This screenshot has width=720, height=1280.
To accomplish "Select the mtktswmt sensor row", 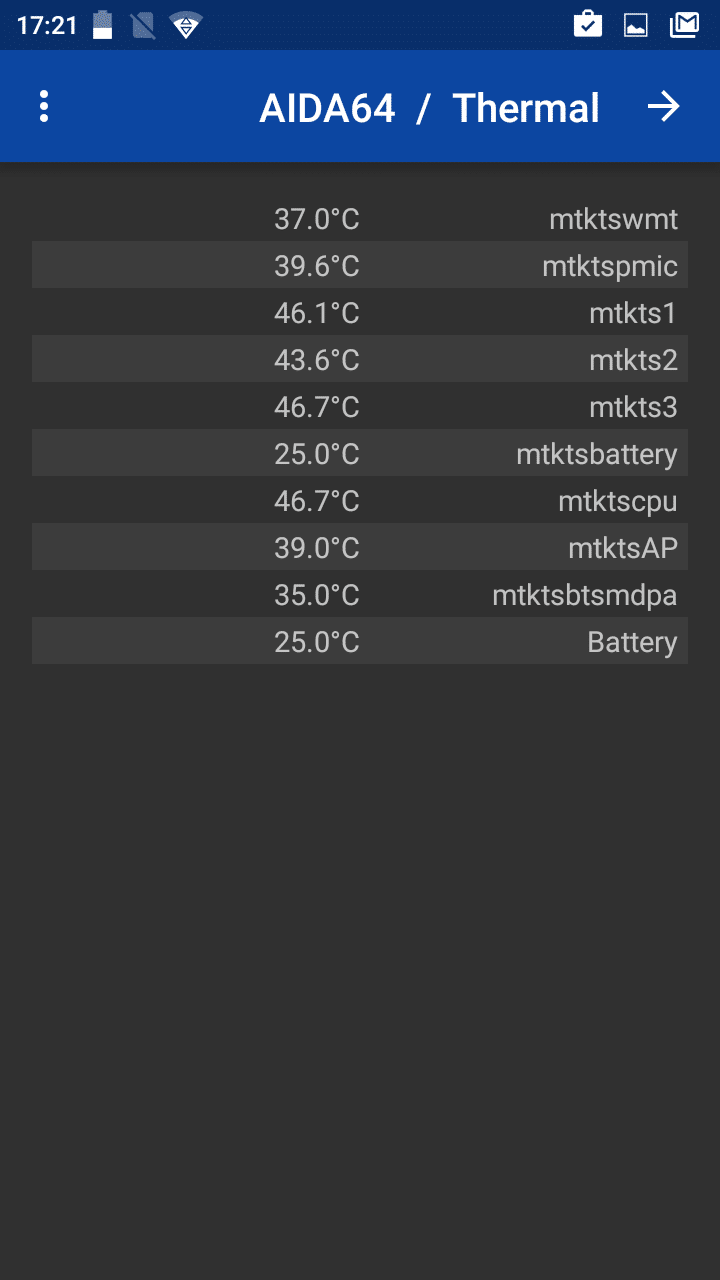I will pos(360,219).
